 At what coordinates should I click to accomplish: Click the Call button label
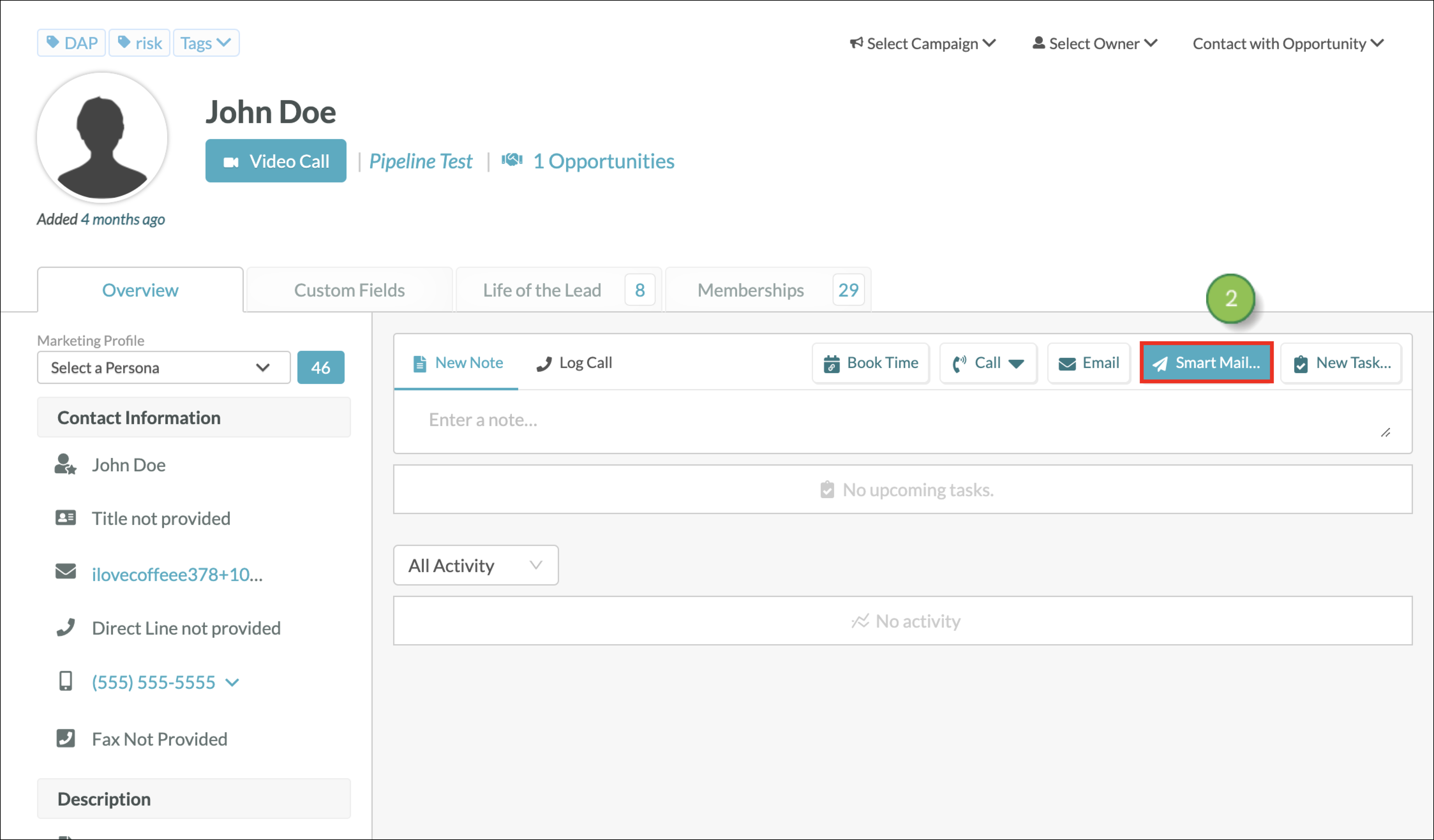pyautogui.click(x=987, y=363)
